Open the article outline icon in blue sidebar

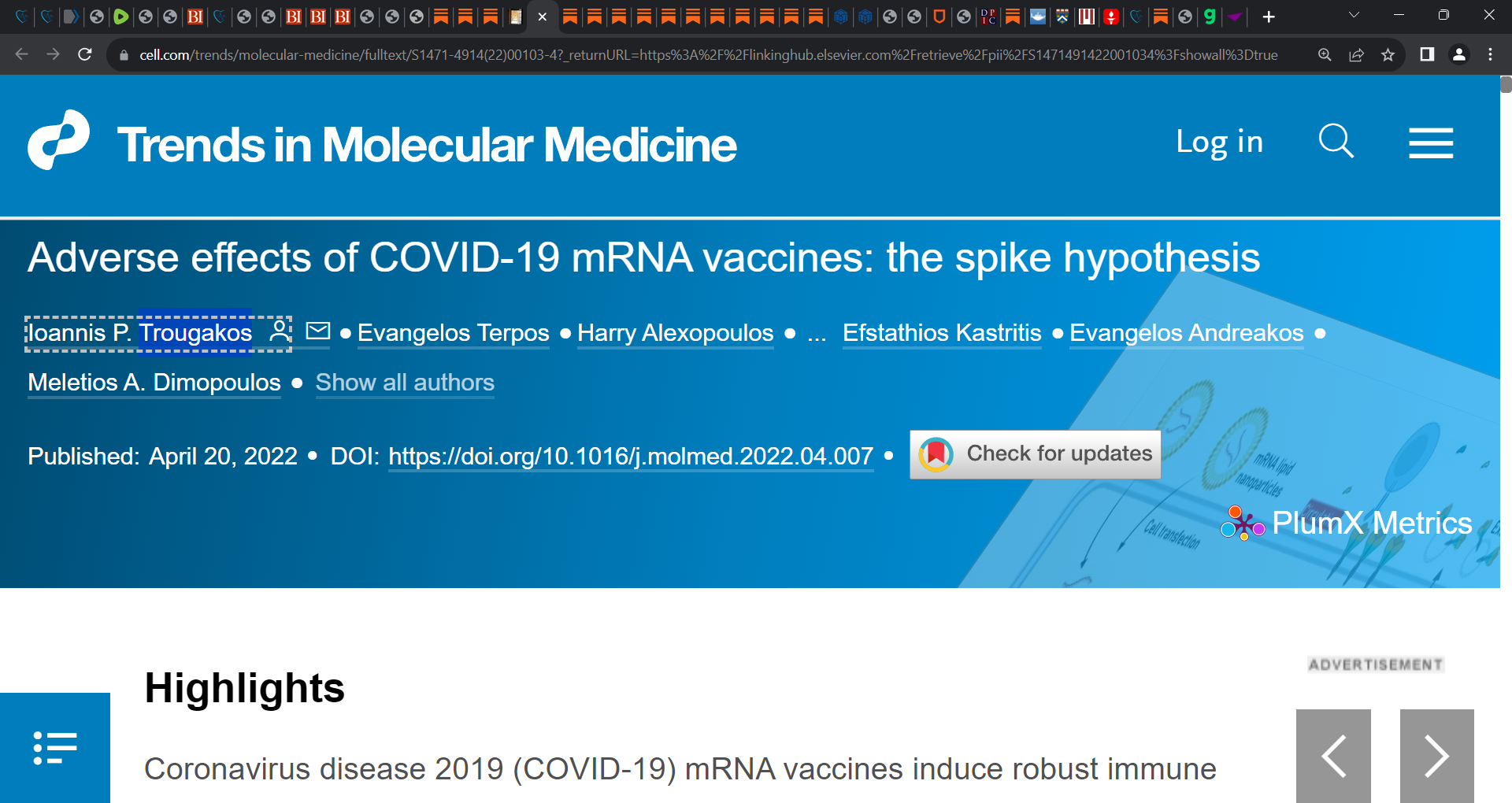pyautogui.click(x=54, y=747)
